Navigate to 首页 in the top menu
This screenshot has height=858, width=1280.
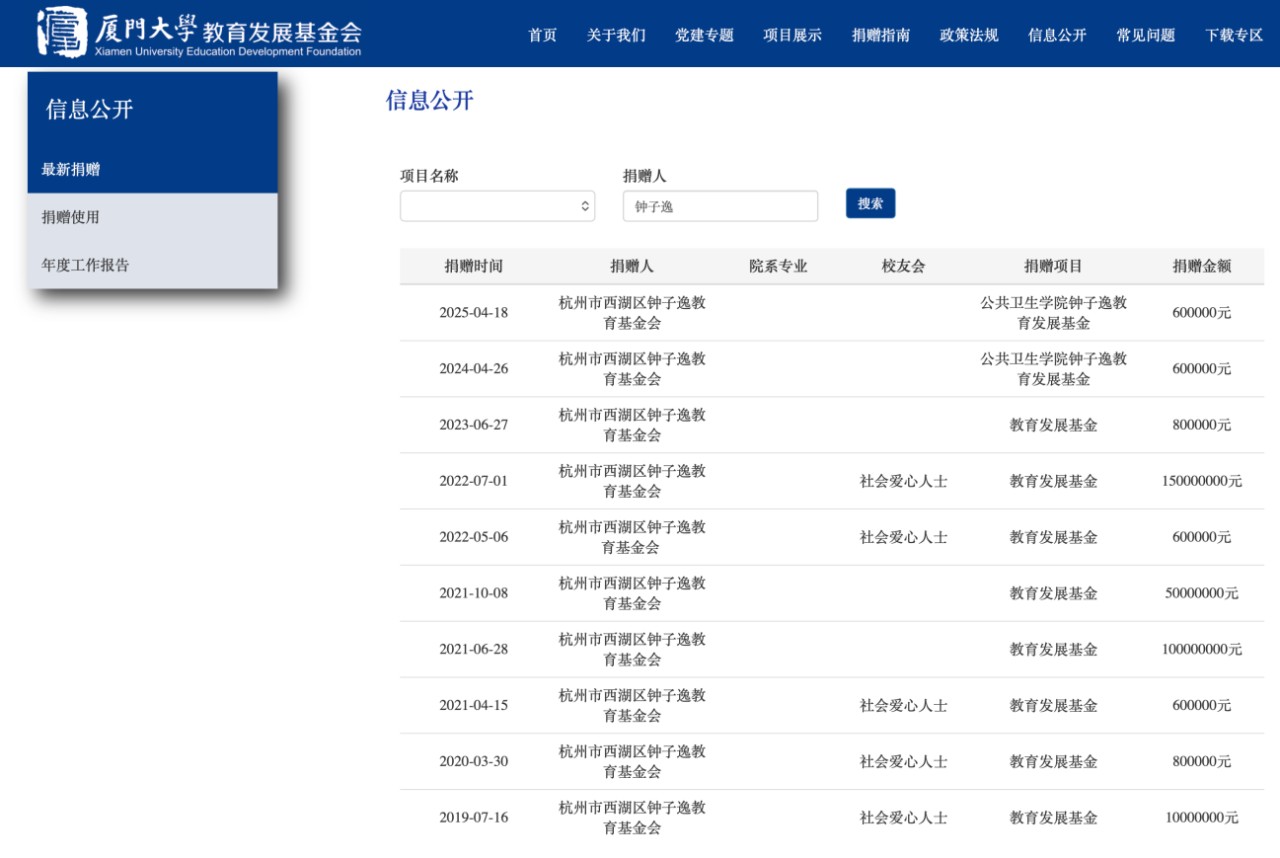coord(541,33)
